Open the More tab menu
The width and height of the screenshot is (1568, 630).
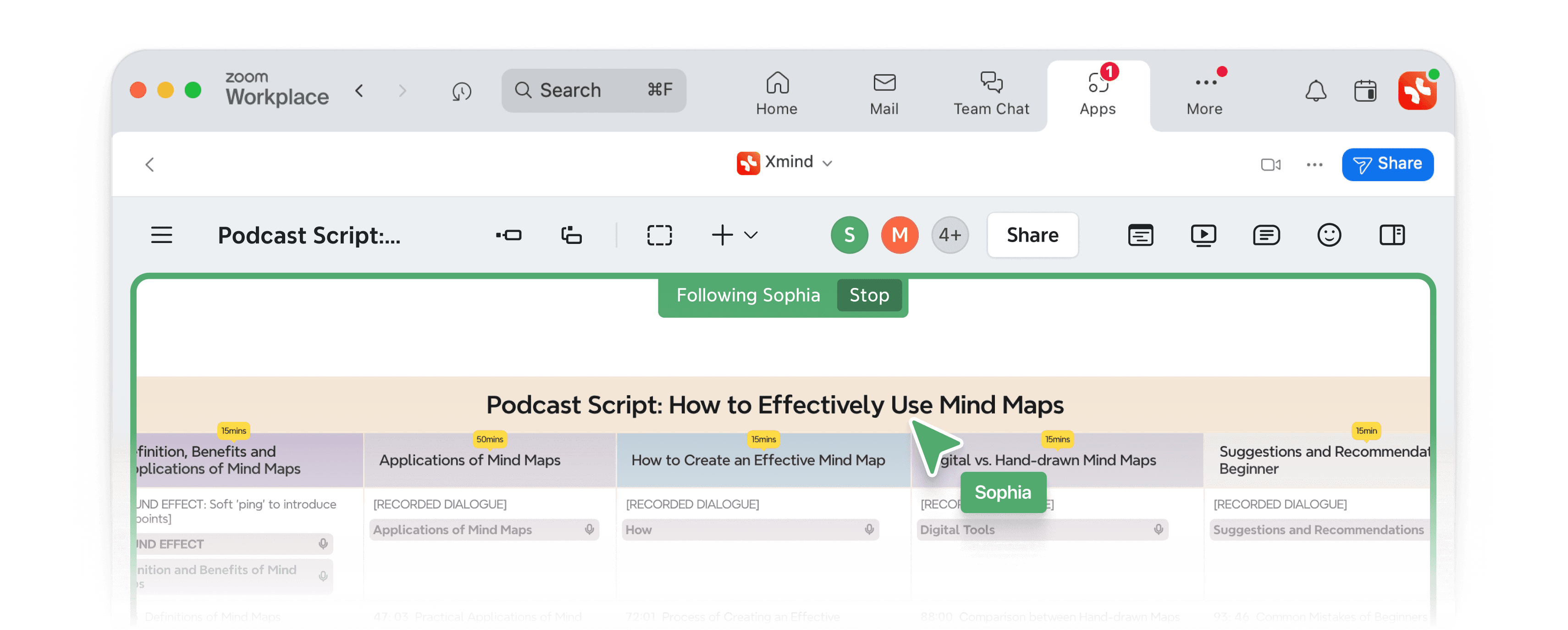pos(1204,94)
